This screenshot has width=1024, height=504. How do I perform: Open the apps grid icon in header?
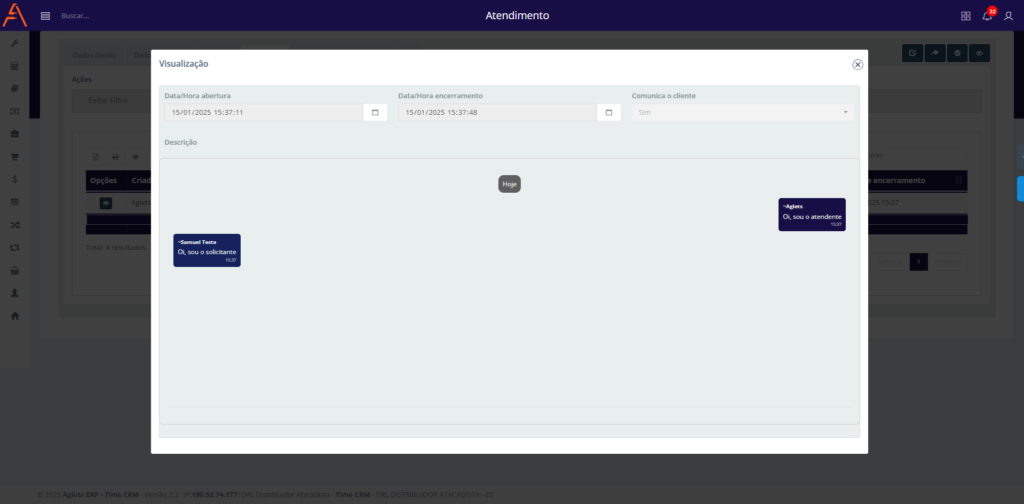966,16
